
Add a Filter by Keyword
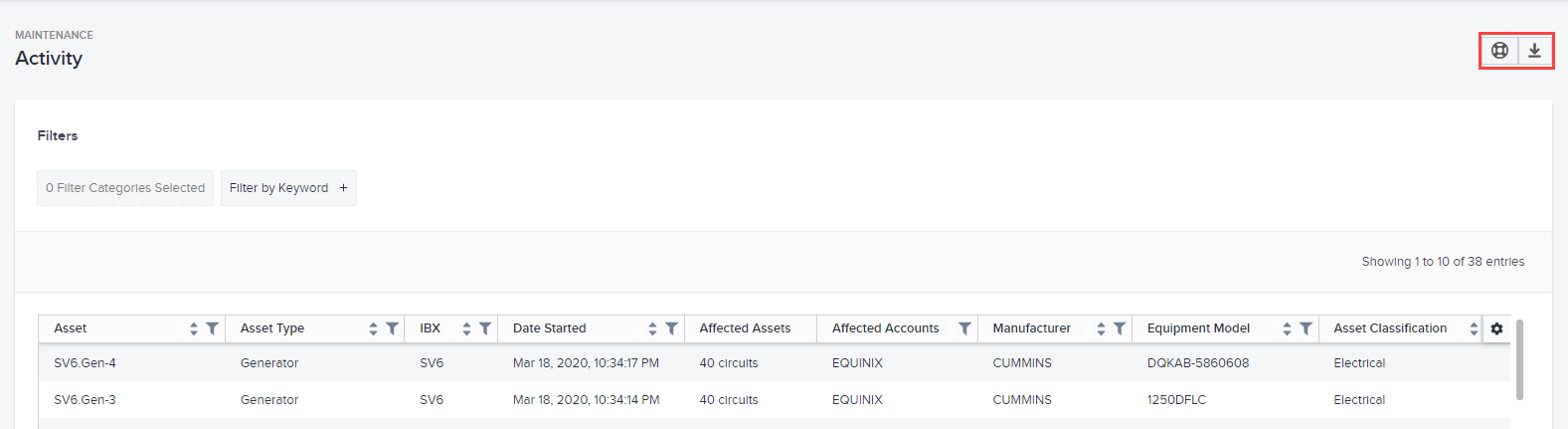click(x=288, y=188)
